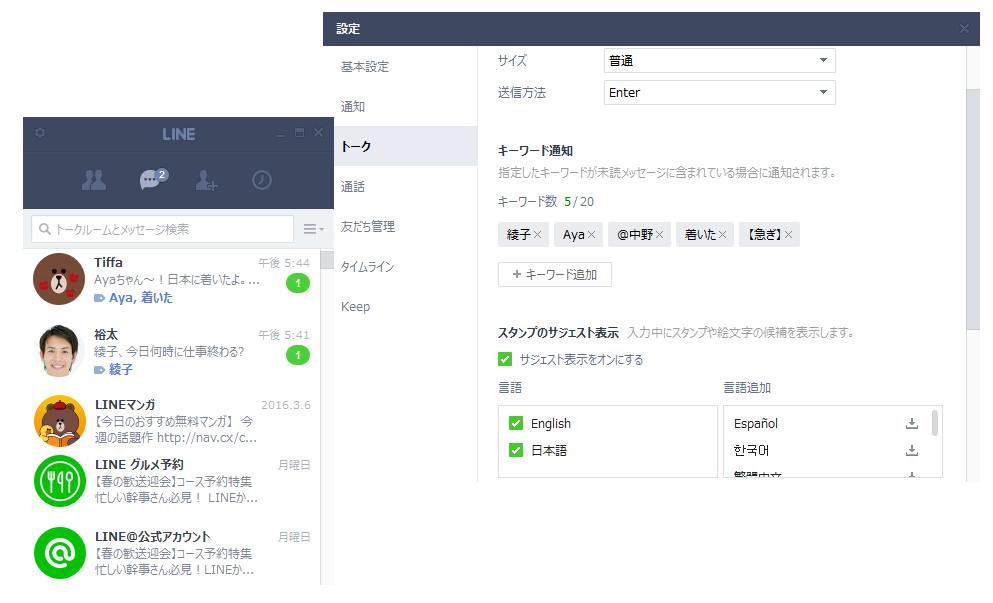The width and height of the screenshot is (993, 603).
Task: Download the 한국어 language pack
Action: coord(912,450)
